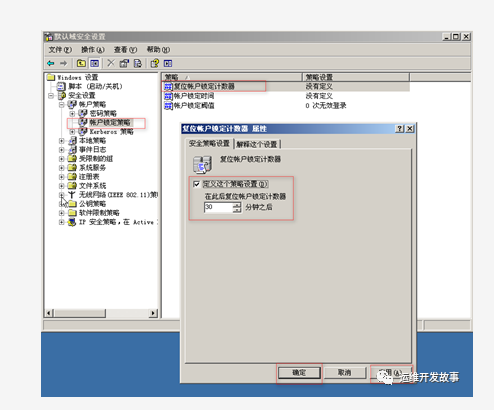
Task: Click the tree pane scrollbar left arrow
Action: tap(49, 313)
